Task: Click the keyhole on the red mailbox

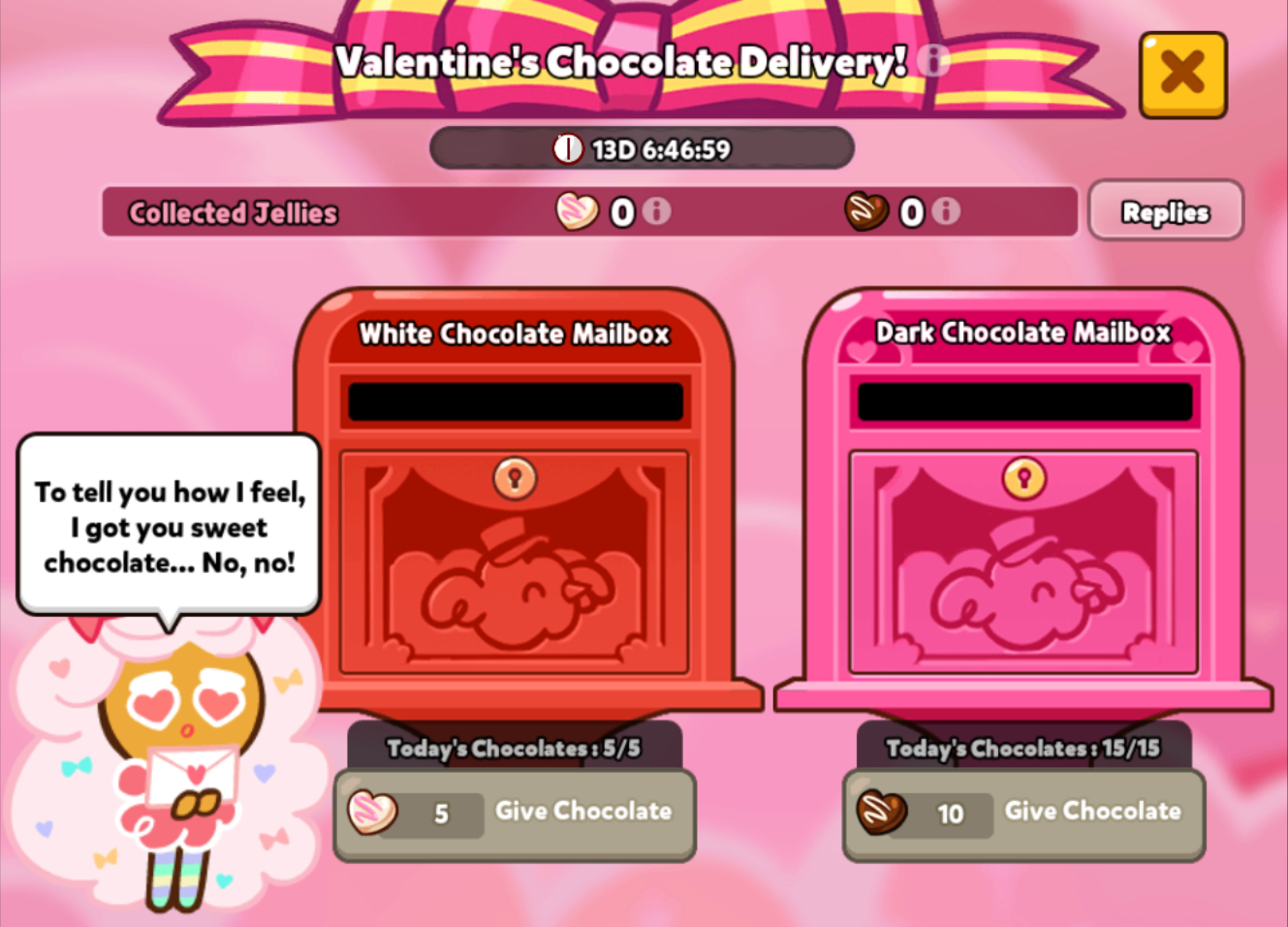Action: point(515,478)
